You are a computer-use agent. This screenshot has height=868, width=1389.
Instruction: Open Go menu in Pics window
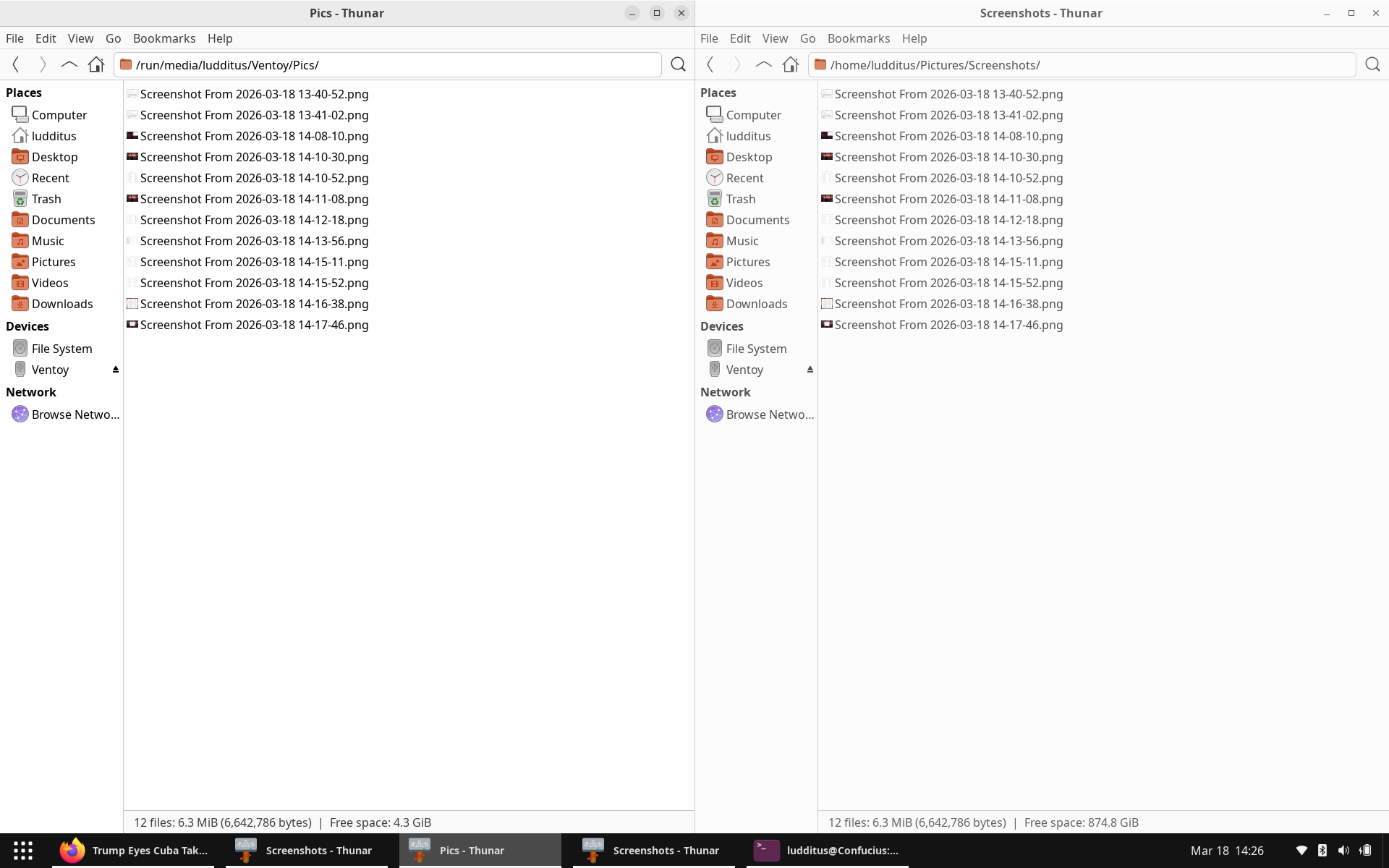(113, 38)
